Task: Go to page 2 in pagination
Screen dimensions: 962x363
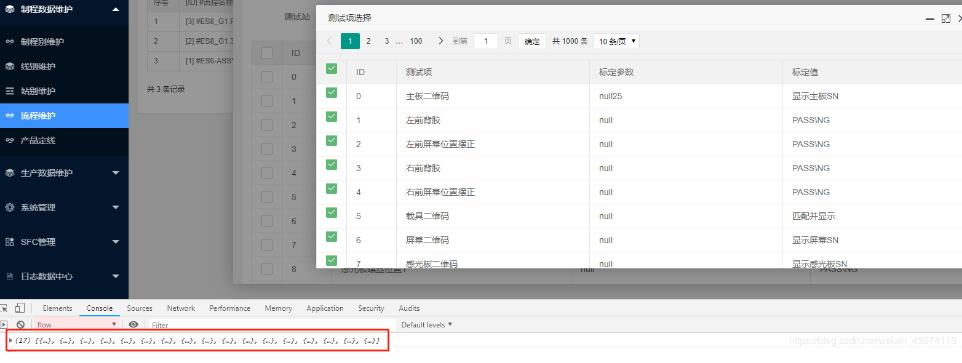Action: [368, 41]
